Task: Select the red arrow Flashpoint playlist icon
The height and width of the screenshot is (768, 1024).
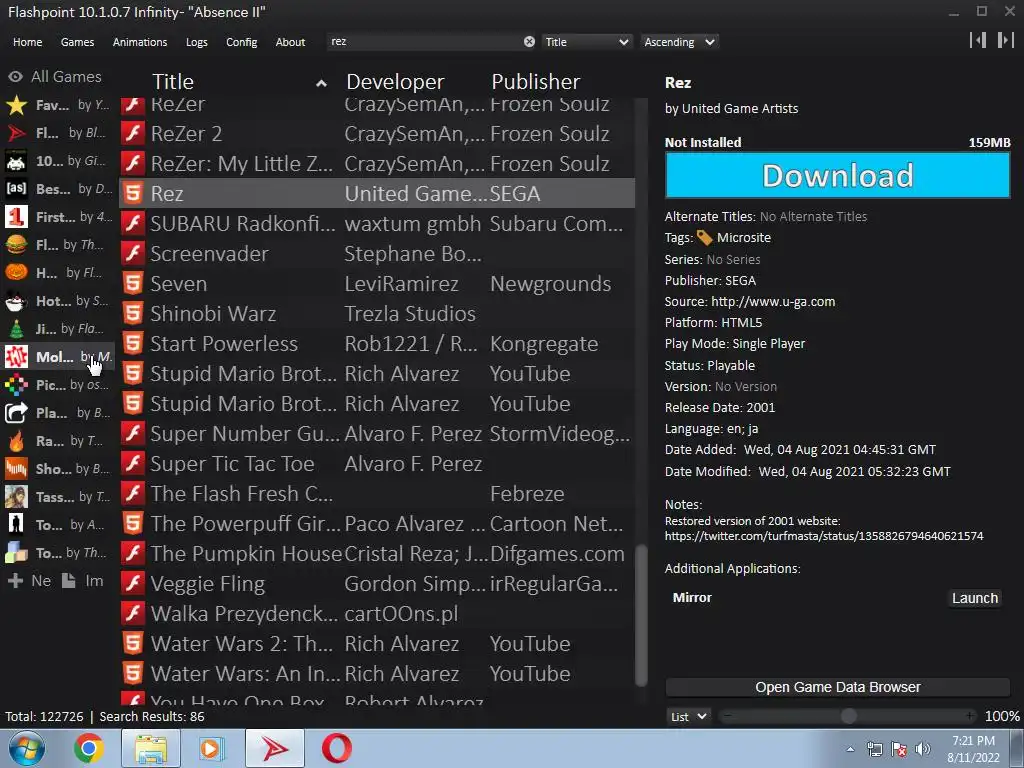Action: pyautogui.click(x=16, y=133)
